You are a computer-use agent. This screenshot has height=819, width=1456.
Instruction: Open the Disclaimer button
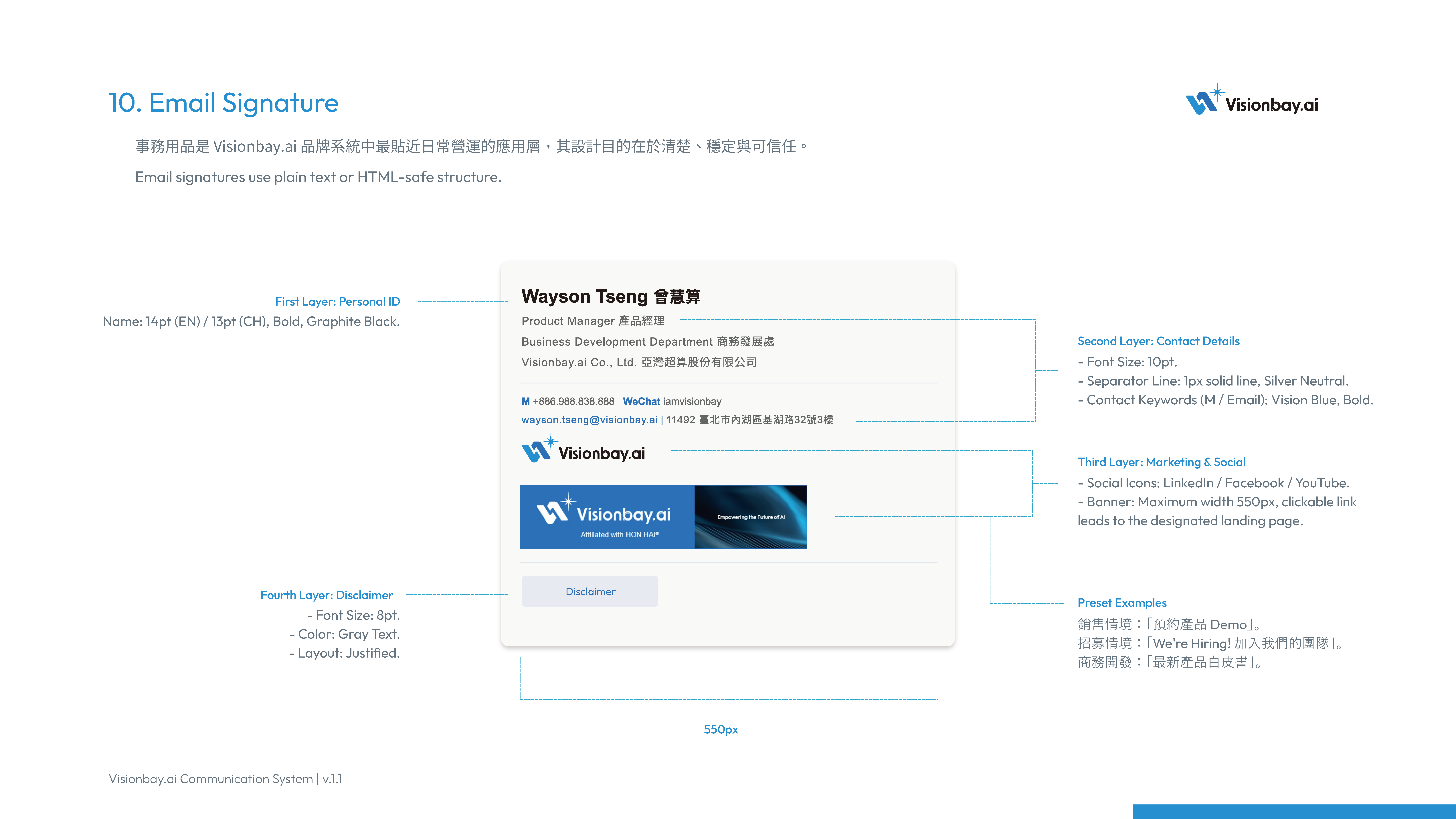589,591
